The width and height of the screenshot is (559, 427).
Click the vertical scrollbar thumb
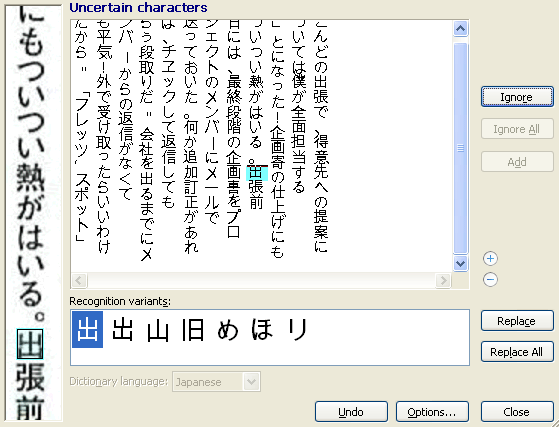[x=460, y=148]
